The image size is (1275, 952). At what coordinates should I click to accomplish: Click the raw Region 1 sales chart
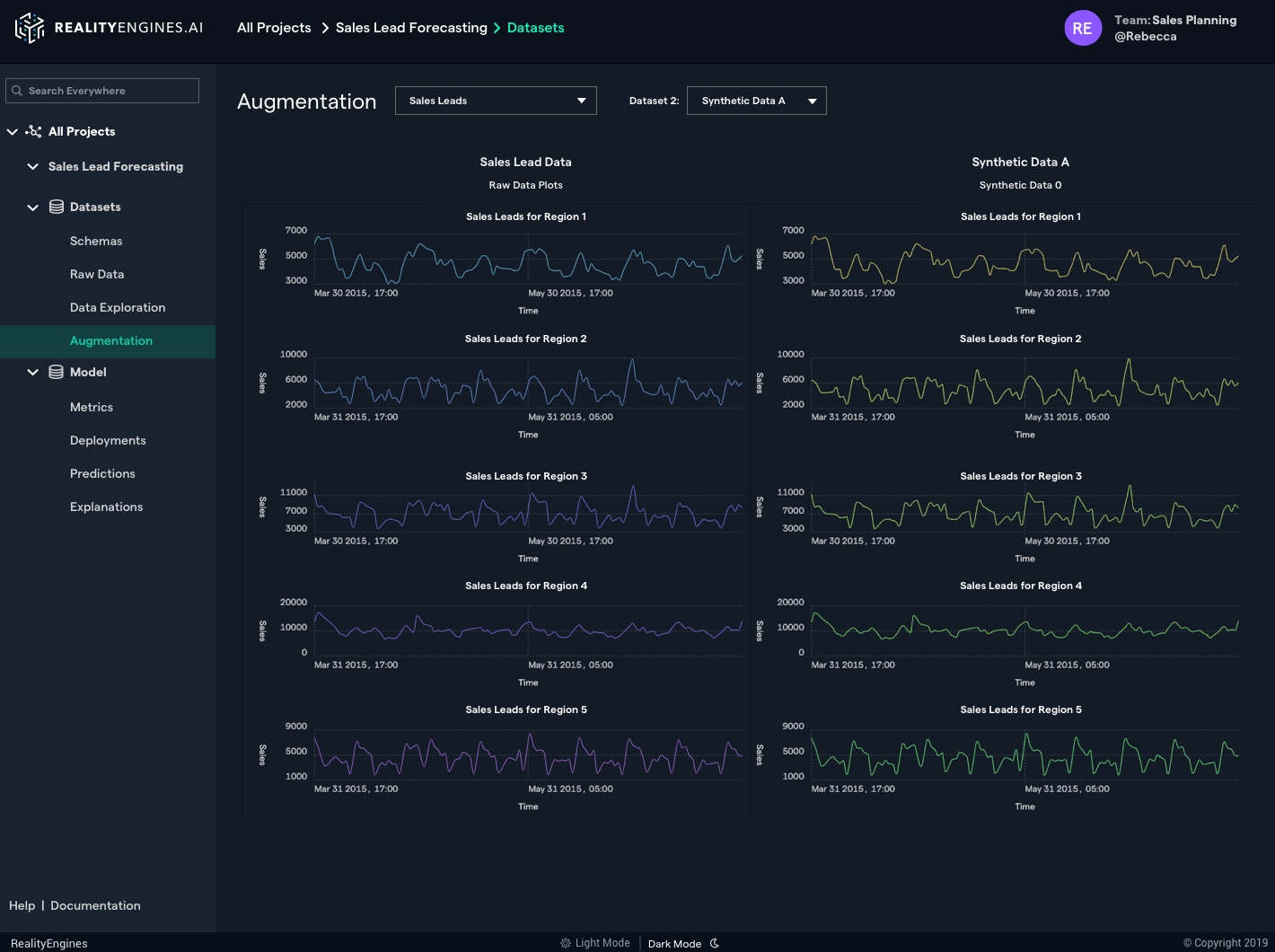tap(528, 259)
